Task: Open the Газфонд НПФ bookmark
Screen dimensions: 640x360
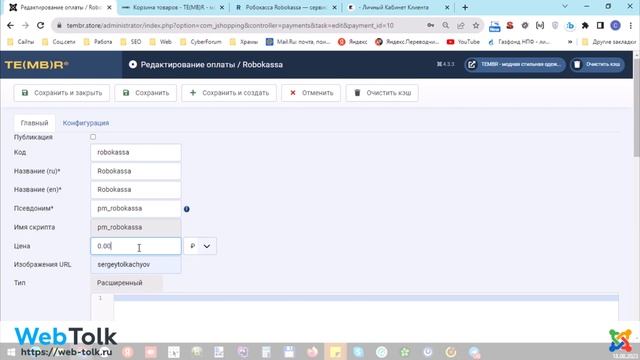Action: tap(519, 42)
